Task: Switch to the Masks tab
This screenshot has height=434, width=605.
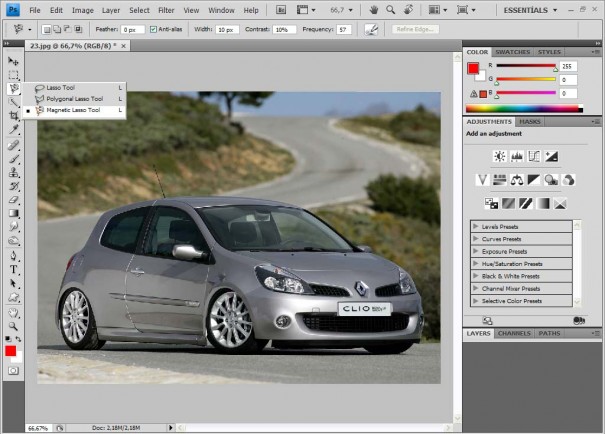Action: (x=530, y=122)
